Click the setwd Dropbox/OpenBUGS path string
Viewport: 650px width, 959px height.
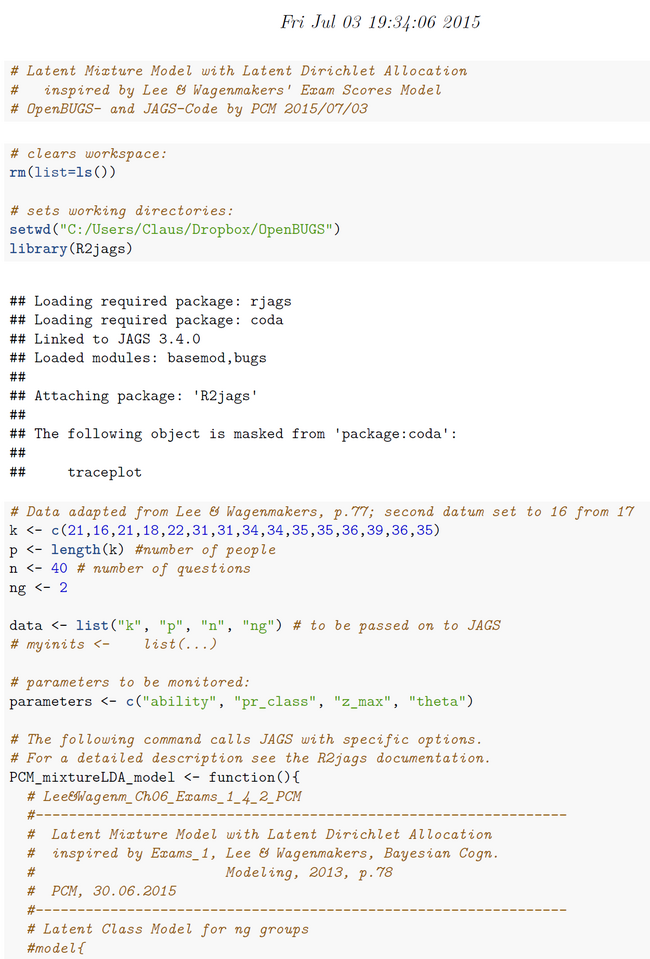pyautogui.click(x=196, y=229)
